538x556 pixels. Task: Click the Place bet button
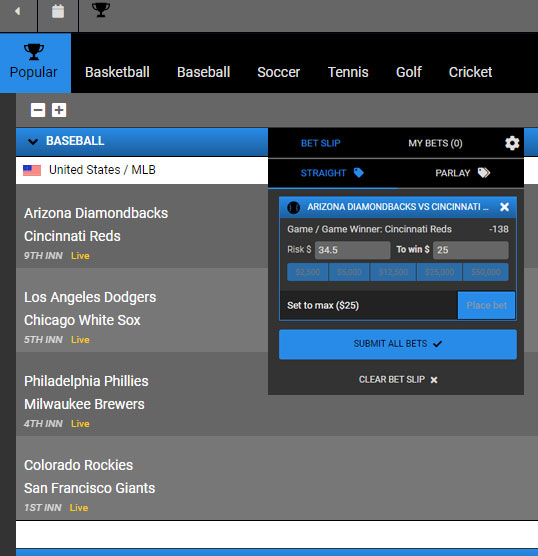[x=486, y=305]
